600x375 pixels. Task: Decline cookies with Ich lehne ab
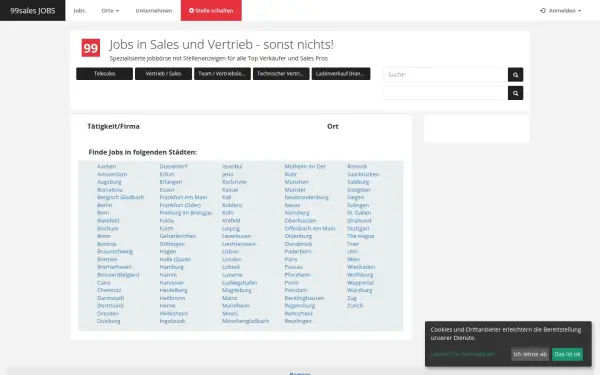530,354
